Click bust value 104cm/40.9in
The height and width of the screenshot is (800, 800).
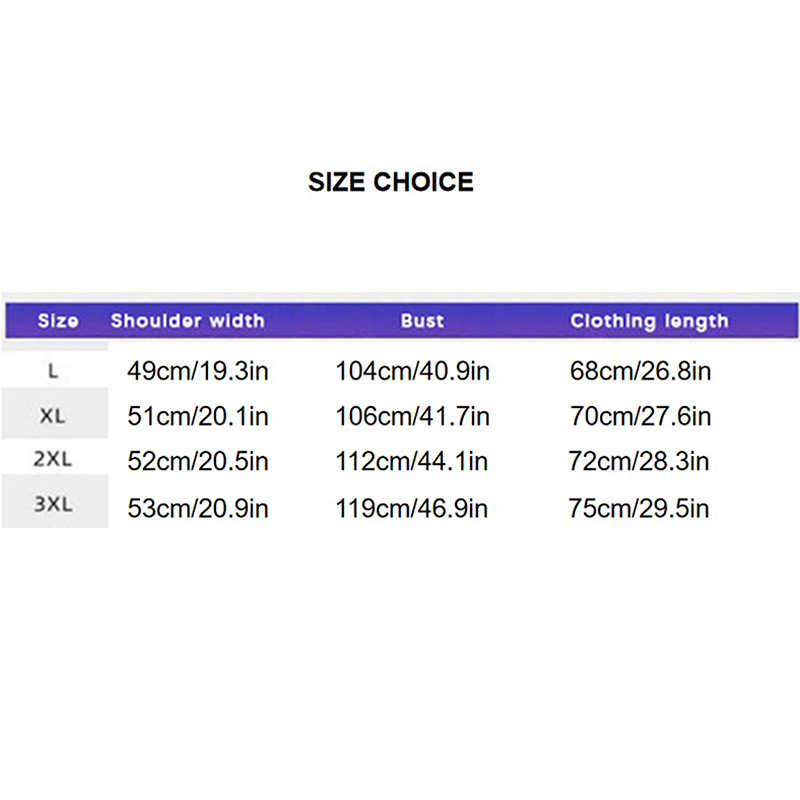pos(412,372)
